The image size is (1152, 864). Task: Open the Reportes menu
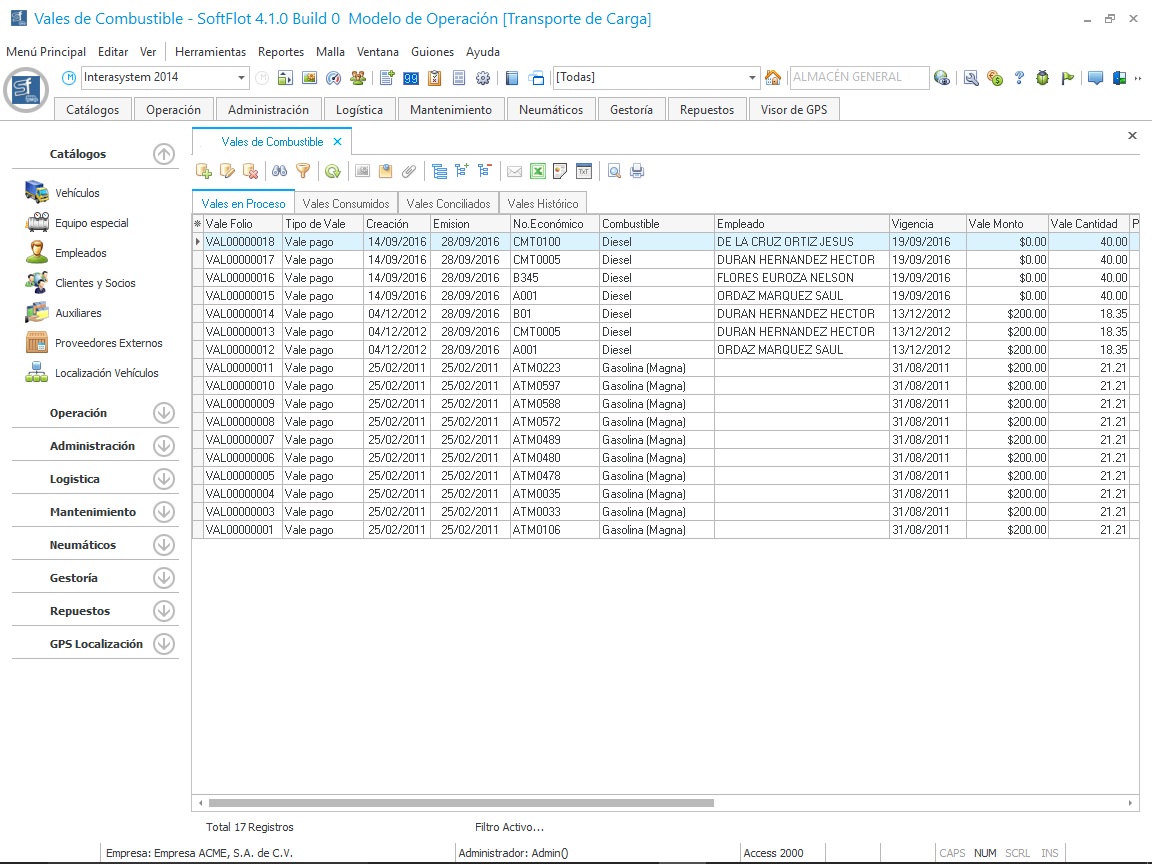(280, 52)
